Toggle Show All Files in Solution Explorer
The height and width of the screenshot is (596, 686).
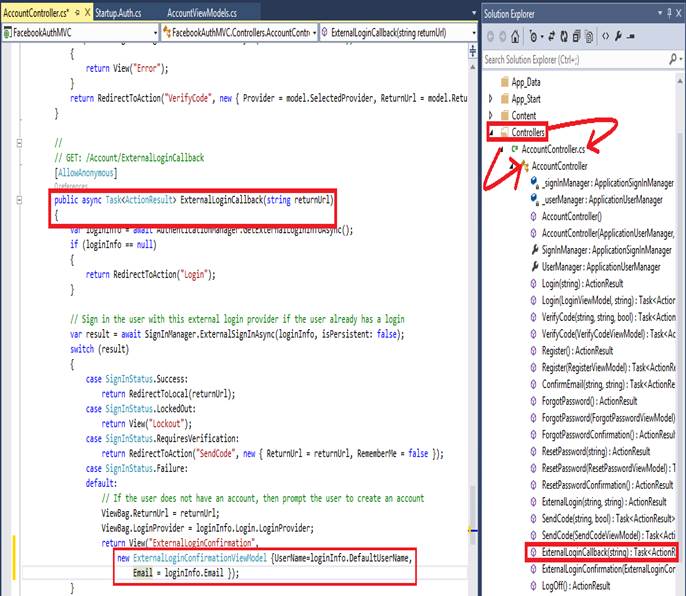[591, 37]
